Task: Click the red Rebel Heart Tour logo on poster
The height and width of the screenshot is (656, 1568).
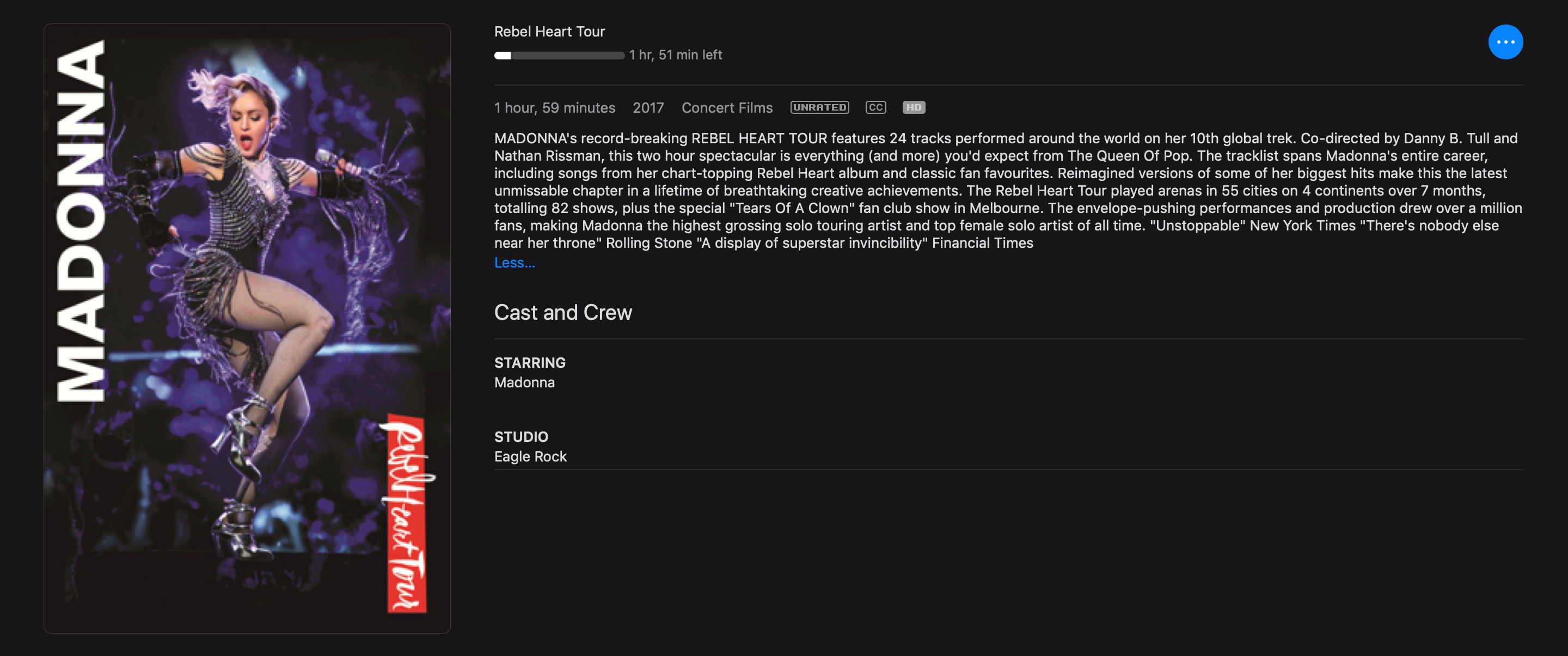Action: tap(406, 513)
